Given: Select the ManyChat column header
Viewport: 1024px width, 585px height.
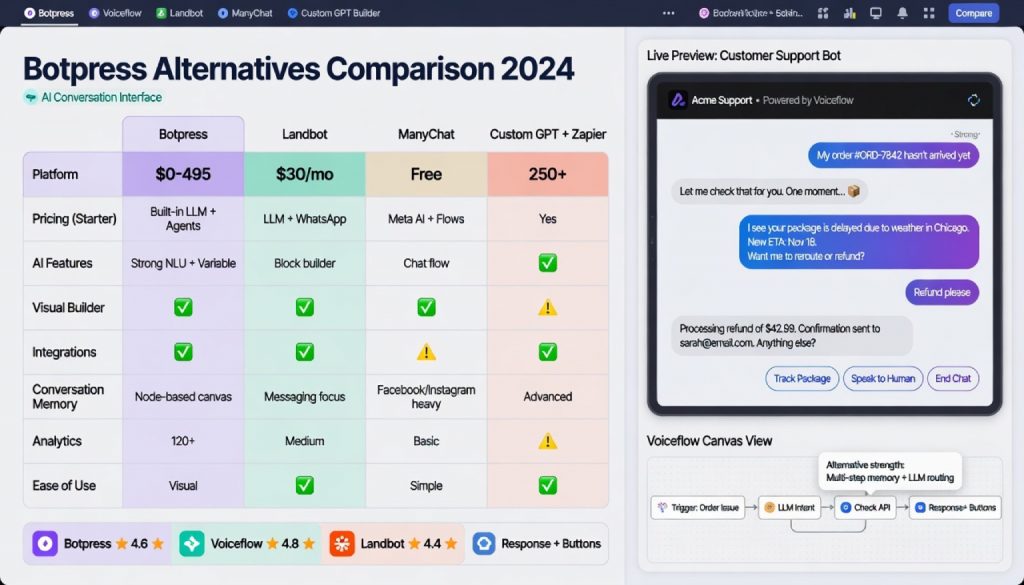Looking at the screenshot, I should coord(426,134).
